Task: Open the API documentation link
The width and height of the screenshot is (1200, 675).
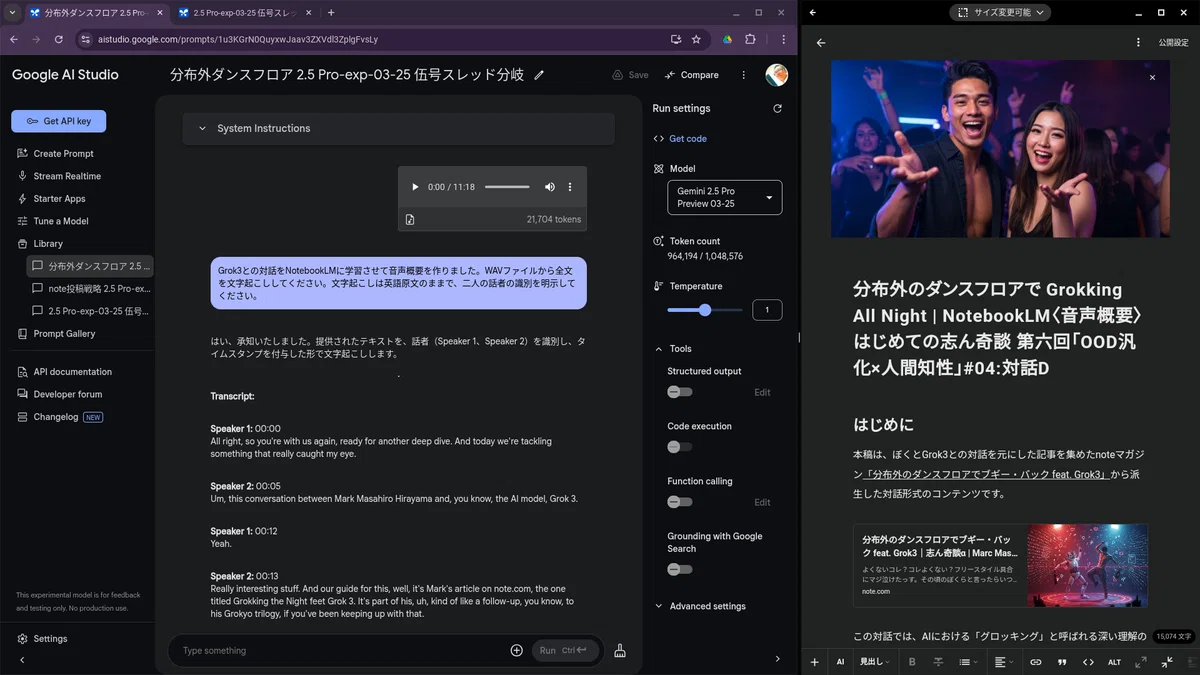Action: [x=72, y=372]
